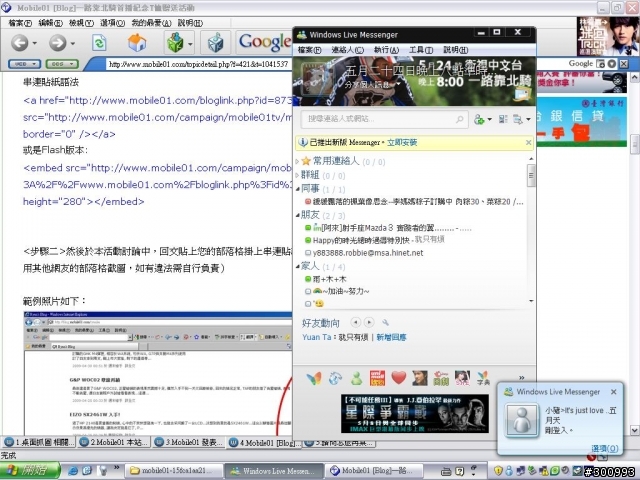Viewport: 640px width, 480px height.
Task: Click the MSN butterfly icon
Action: [313, 378]
